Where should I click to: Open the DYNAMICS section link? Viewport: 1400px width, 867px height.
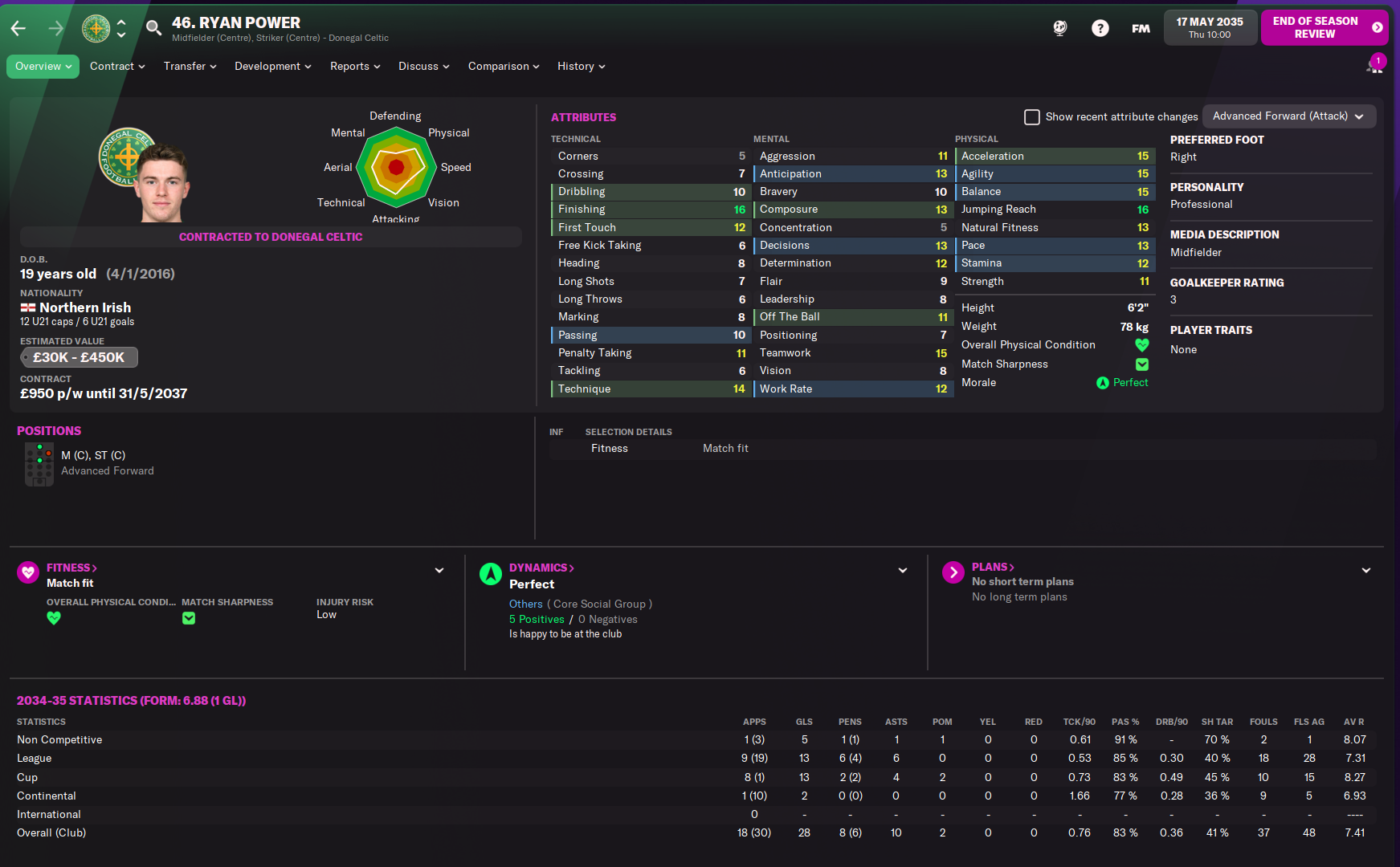click(x=541, y=568)
